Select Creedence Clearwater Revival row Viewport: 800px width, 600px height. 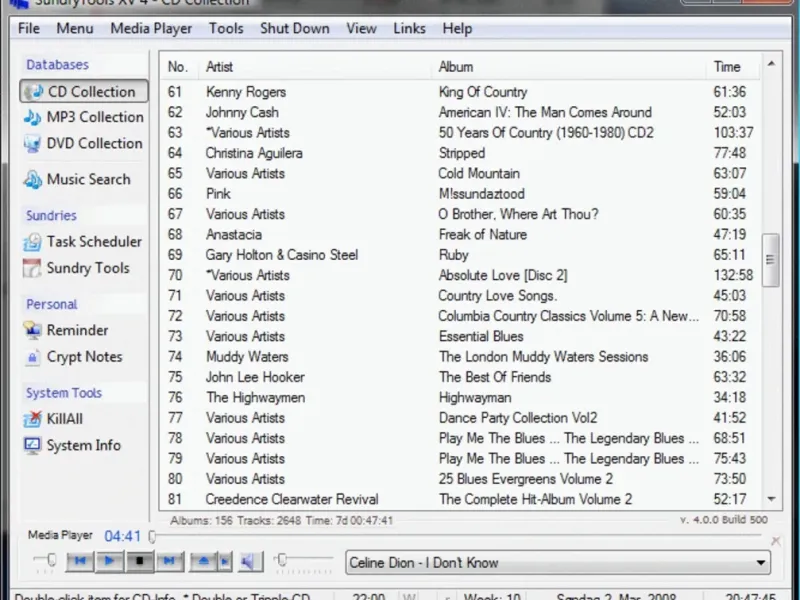[x=460, y=499]
